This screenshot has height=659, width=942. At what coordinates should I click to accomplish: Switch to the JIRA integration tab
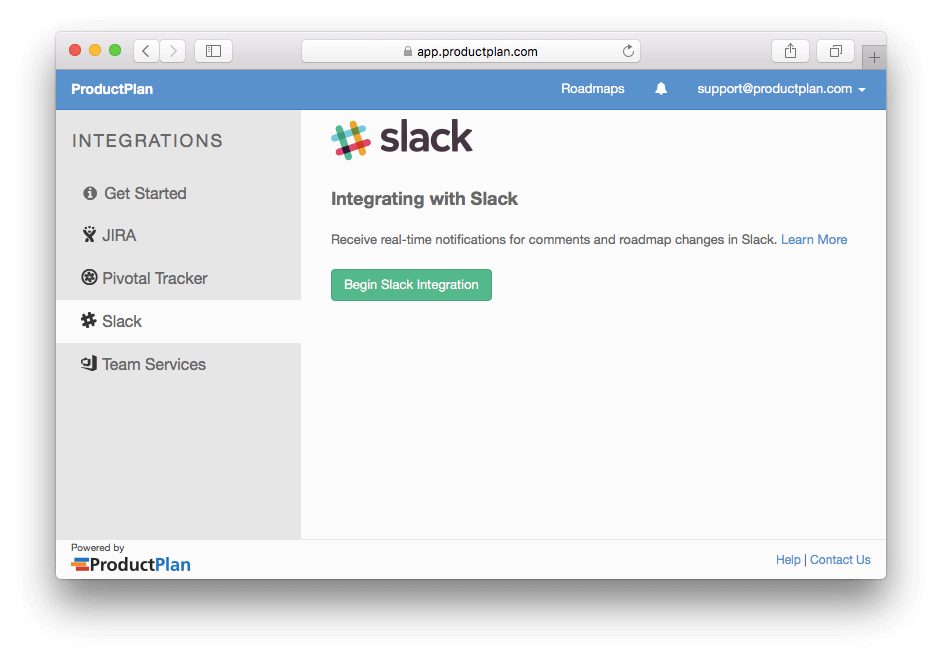(x=178, y=235)
